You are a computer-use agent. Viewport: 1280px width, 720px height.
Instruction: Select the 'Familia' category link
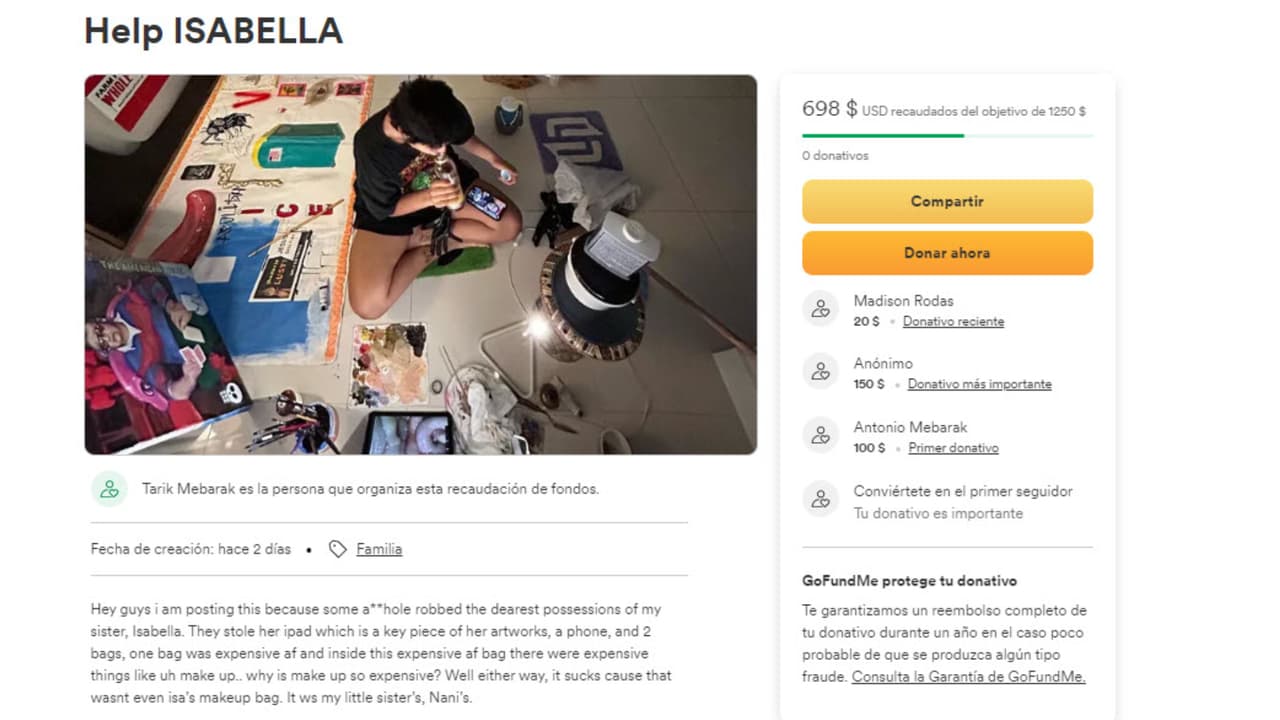pos(380,548)
